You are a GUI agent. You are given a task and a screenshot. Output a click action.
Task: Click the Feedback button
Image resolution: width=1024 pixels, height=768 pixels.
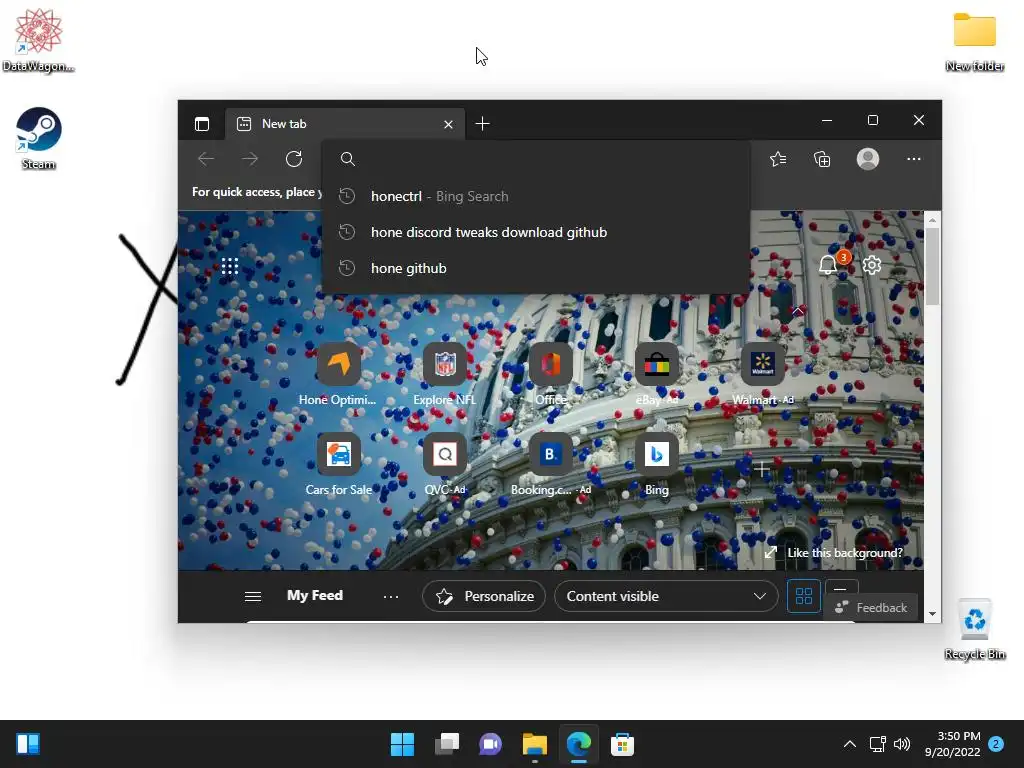[x=871, y=608]
